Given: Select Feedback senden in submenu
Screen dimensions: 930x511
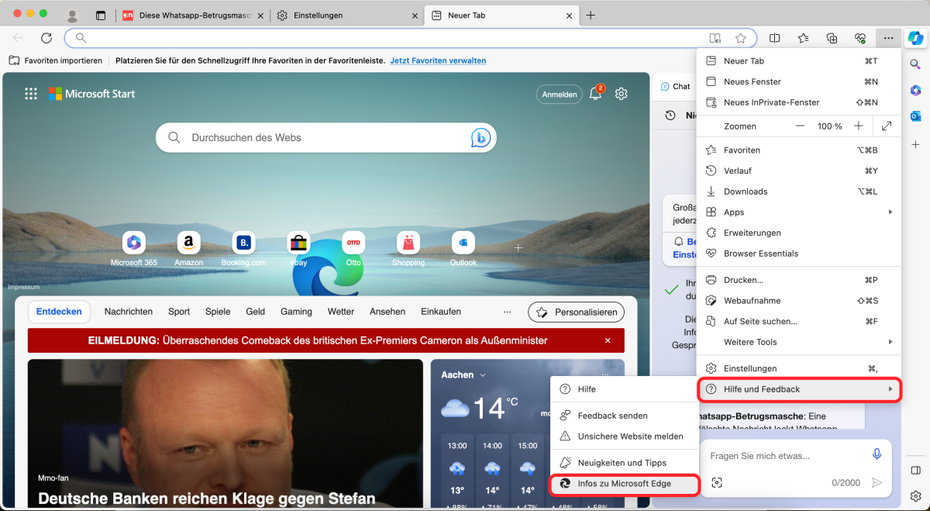Looking at the screenshot, I should (625, 416).
